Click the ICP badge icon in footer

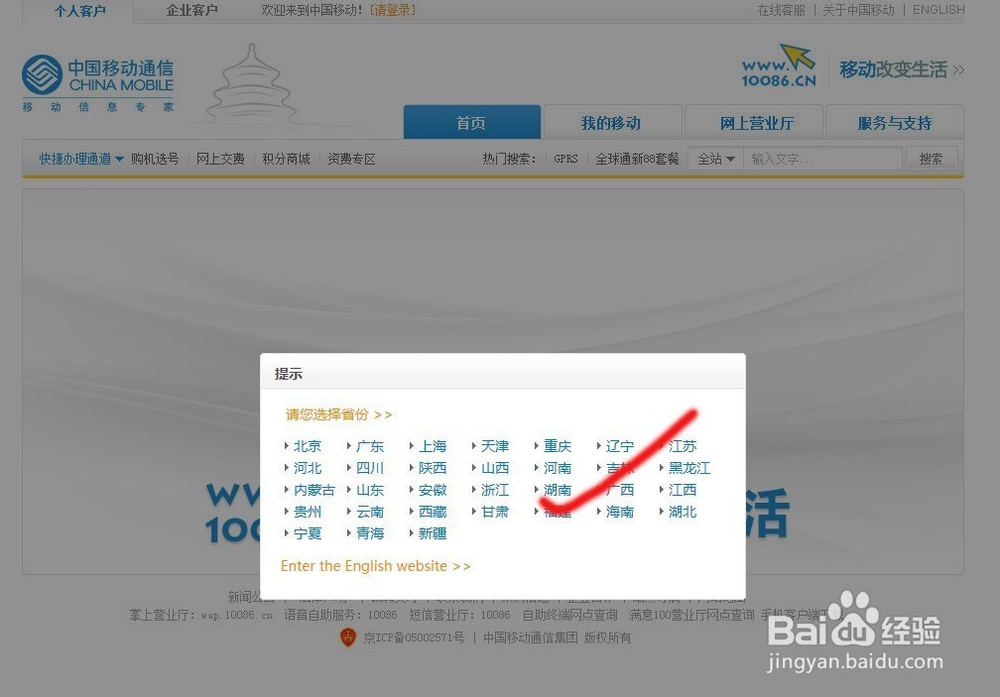point(348,637)
